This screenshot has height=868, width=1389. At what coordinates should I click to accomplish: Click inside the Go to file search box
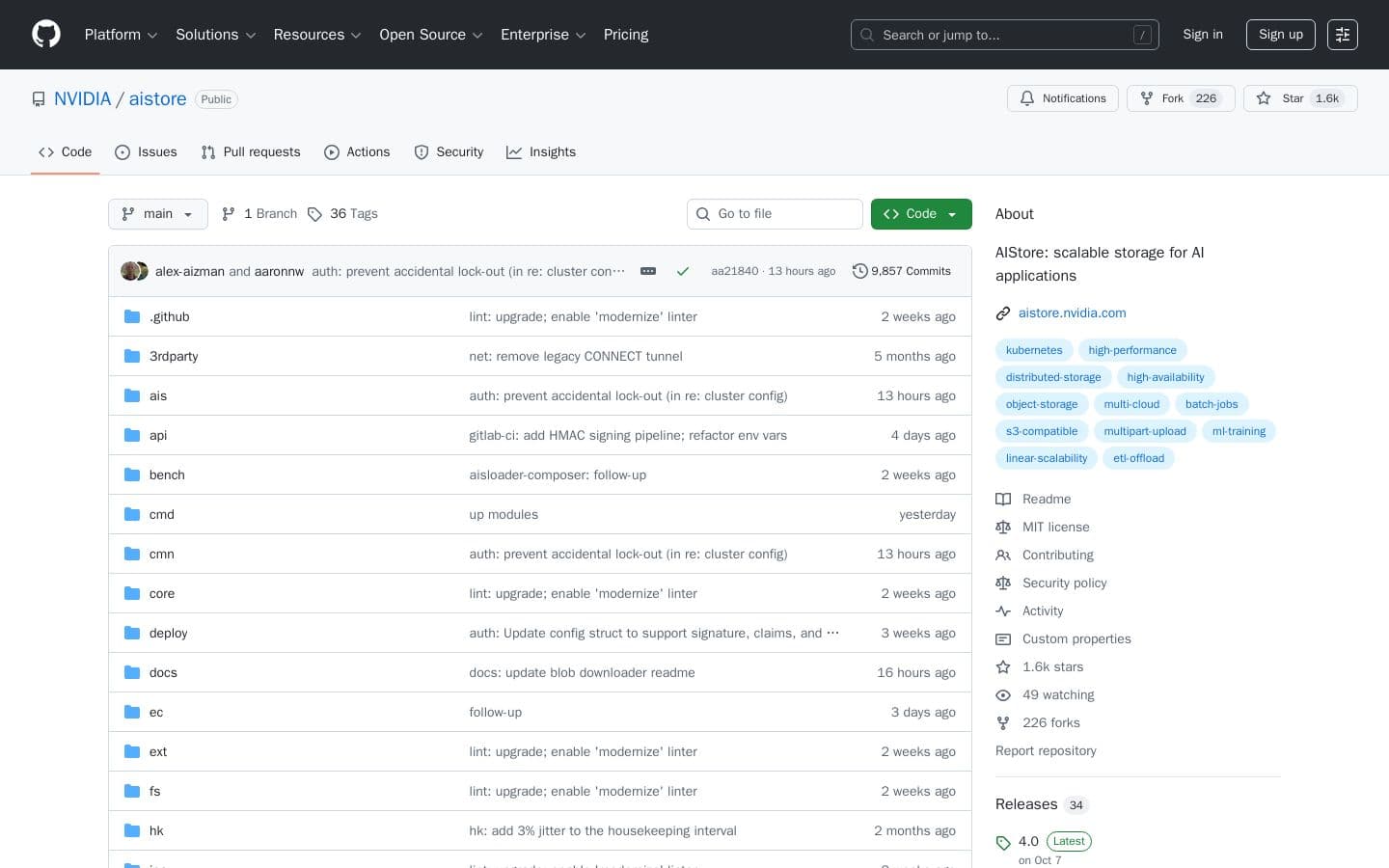point(775,213)
